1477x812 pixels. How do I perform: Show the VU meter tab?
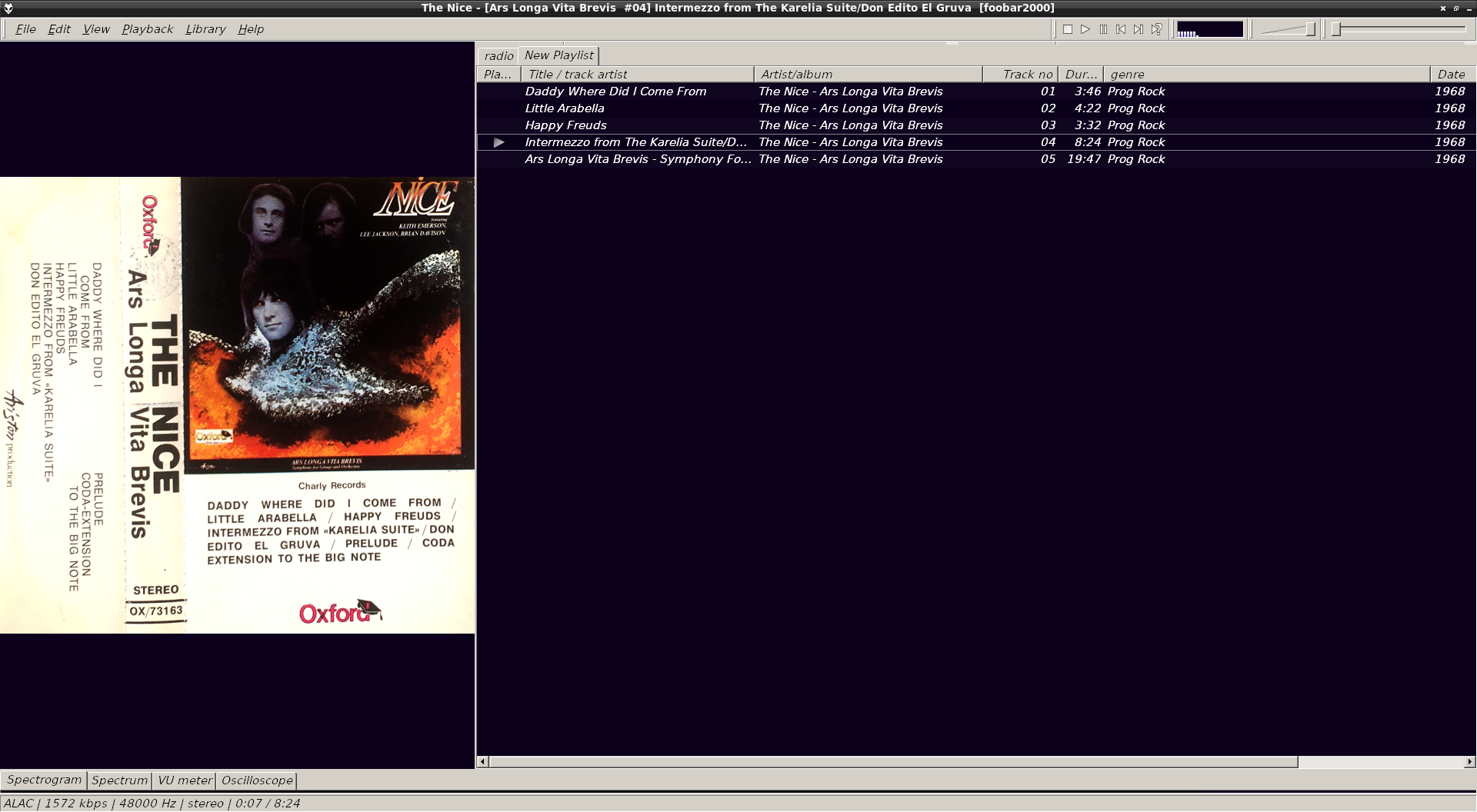[185, 780]
